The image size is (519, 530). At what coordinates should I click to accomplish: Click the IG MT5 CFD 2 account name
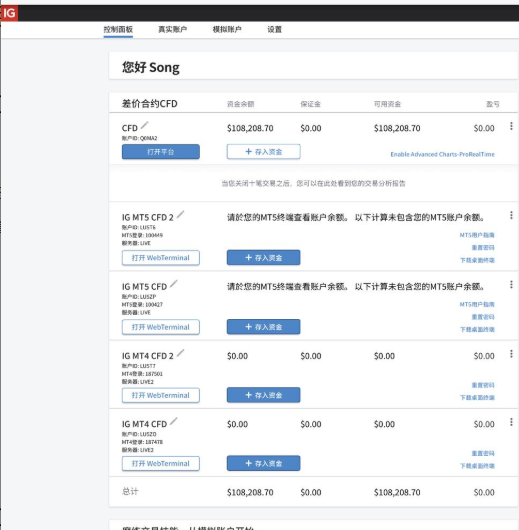(x=148, y=217)
